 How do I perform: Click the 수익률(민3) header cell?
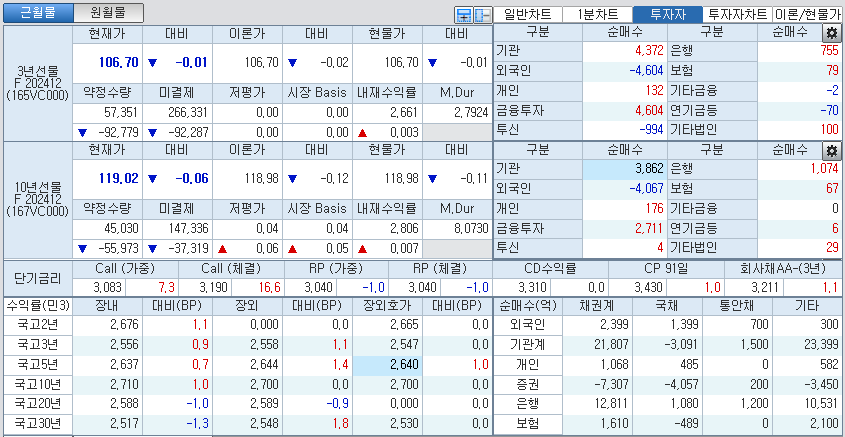point(38,306)
